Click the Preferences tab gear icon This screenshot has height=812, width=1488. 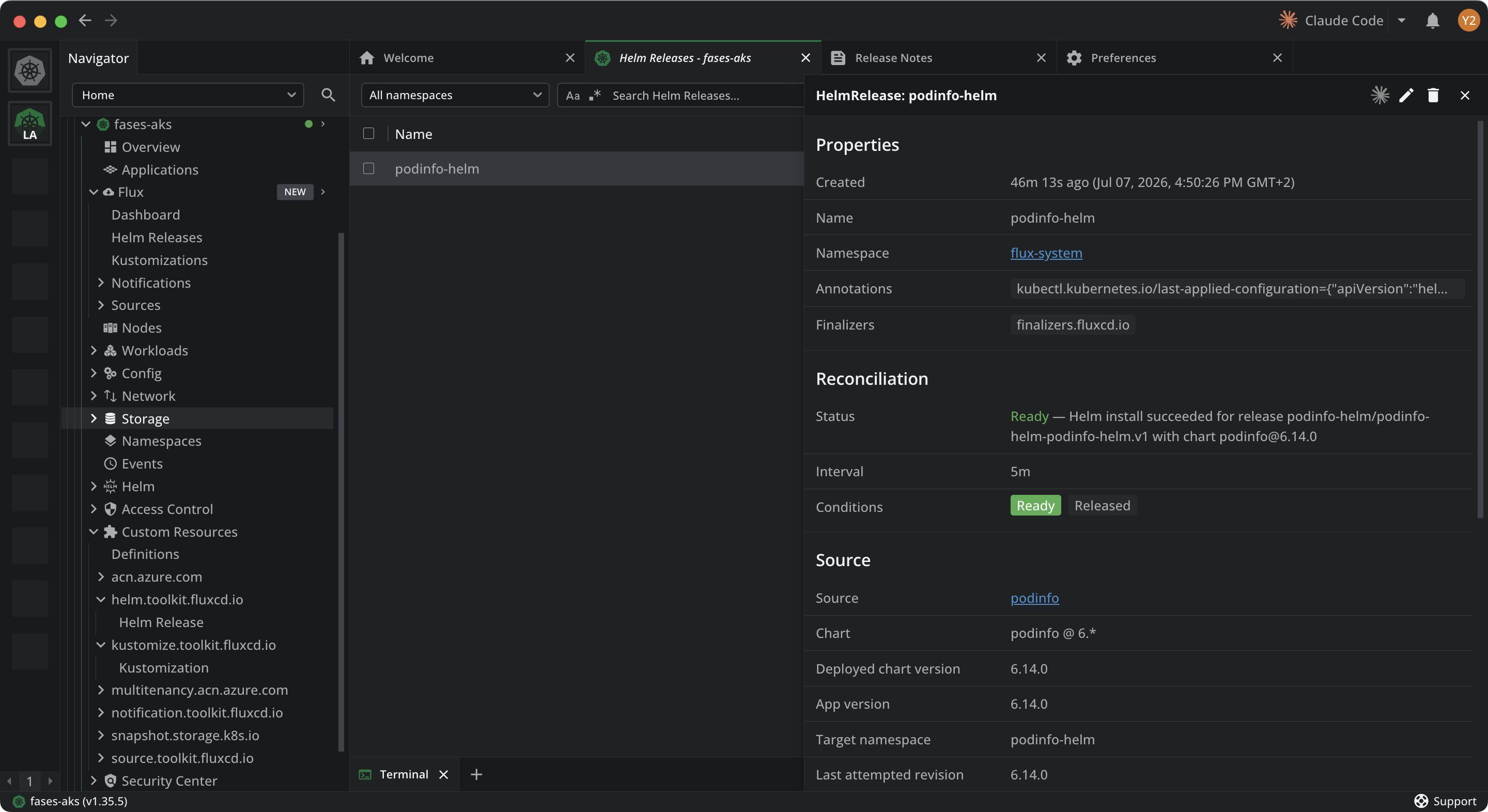(1074, 58)
